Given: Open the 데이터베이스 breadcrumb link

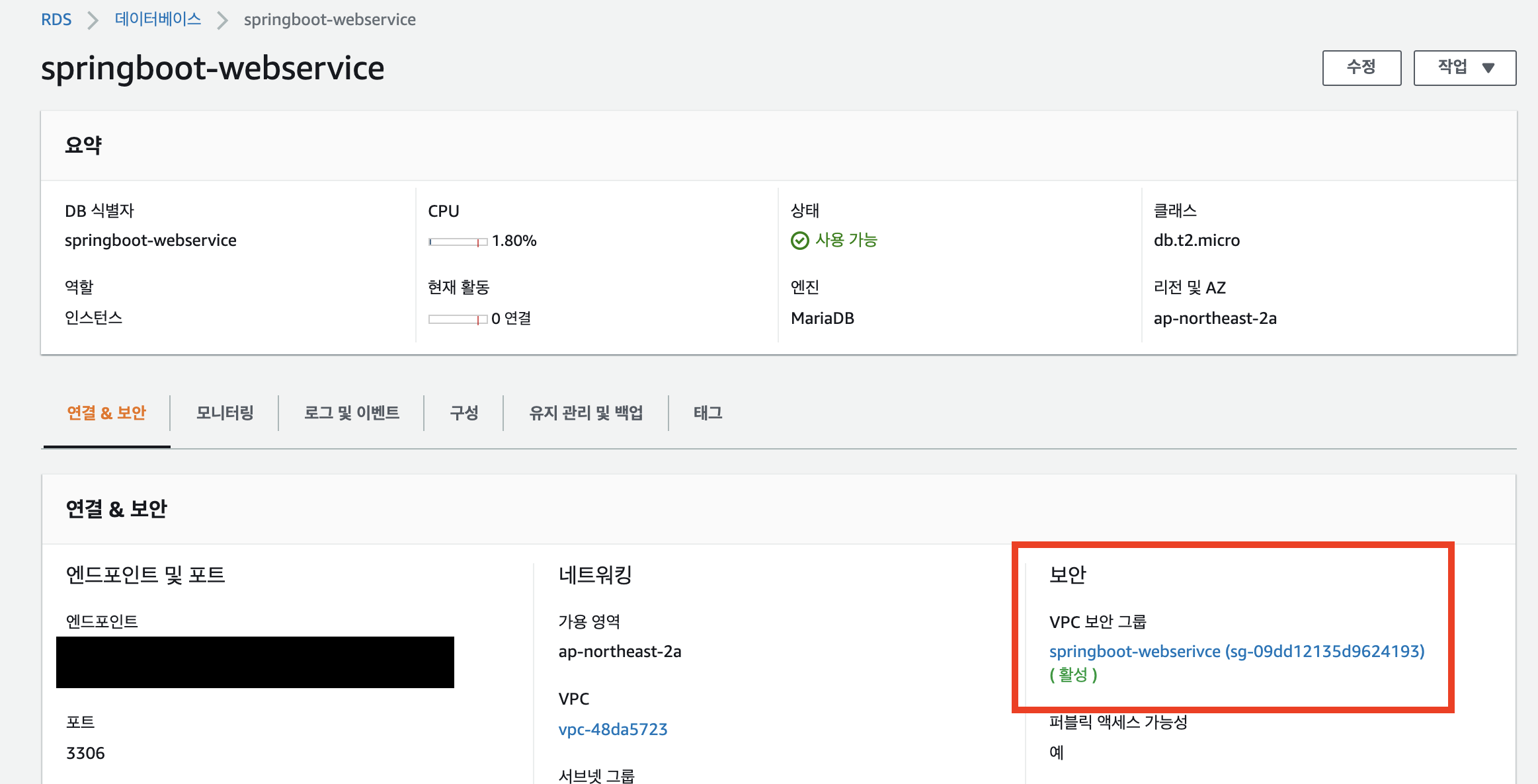Looking at the screenshot, I should 158,19.
